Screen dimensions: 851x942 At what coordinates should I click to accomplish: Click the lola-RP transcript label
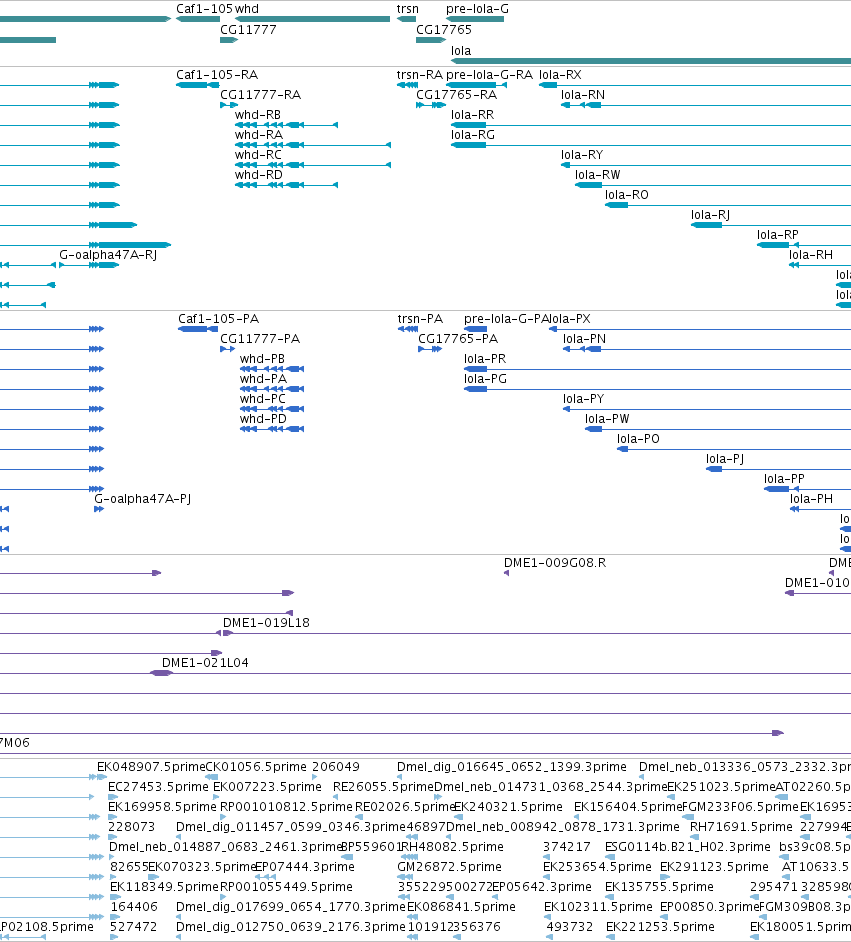tap(778, 234)
